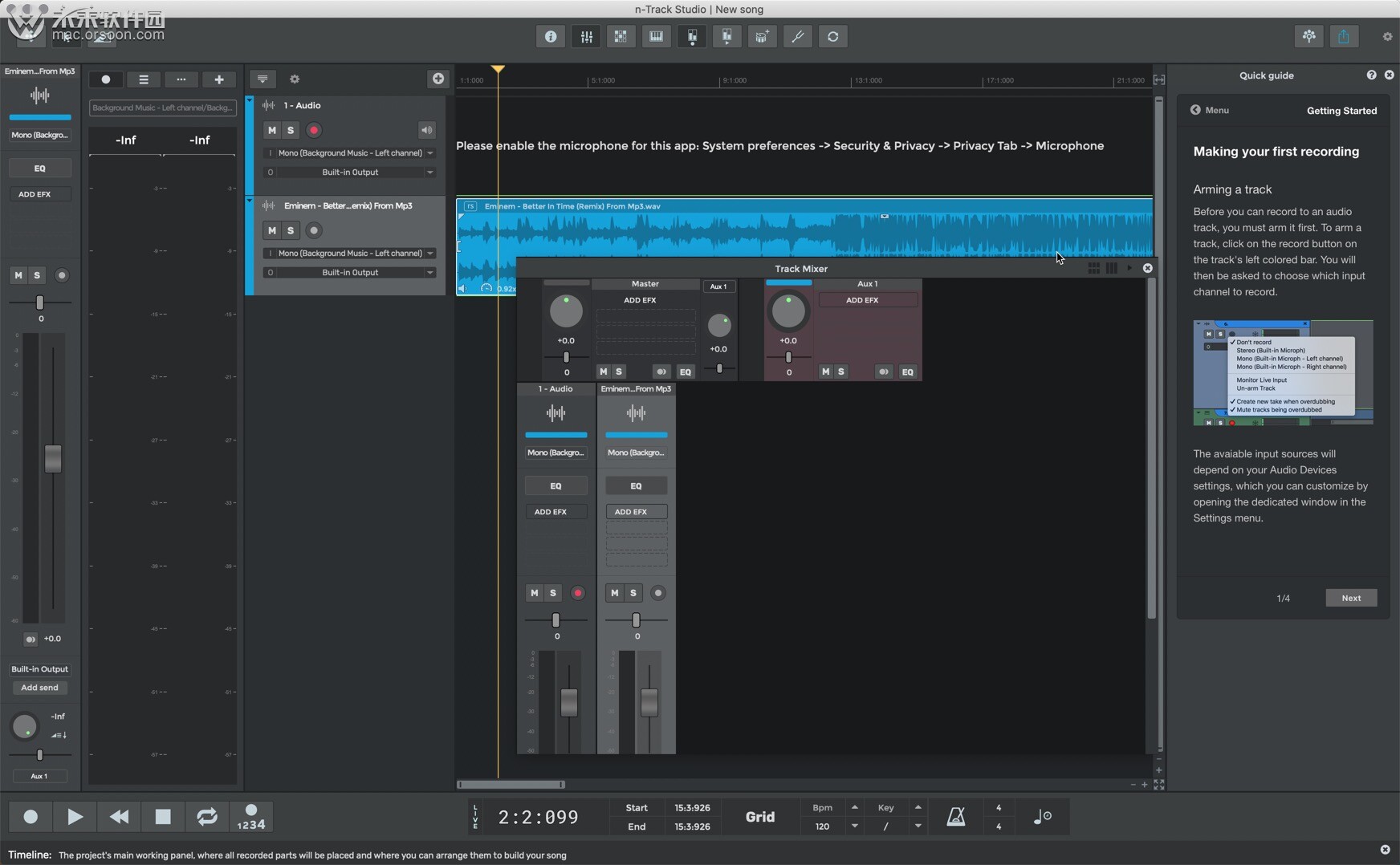Click the Master volume knob in Track Mixer
1400x865 pixels.
click(566, 312)
